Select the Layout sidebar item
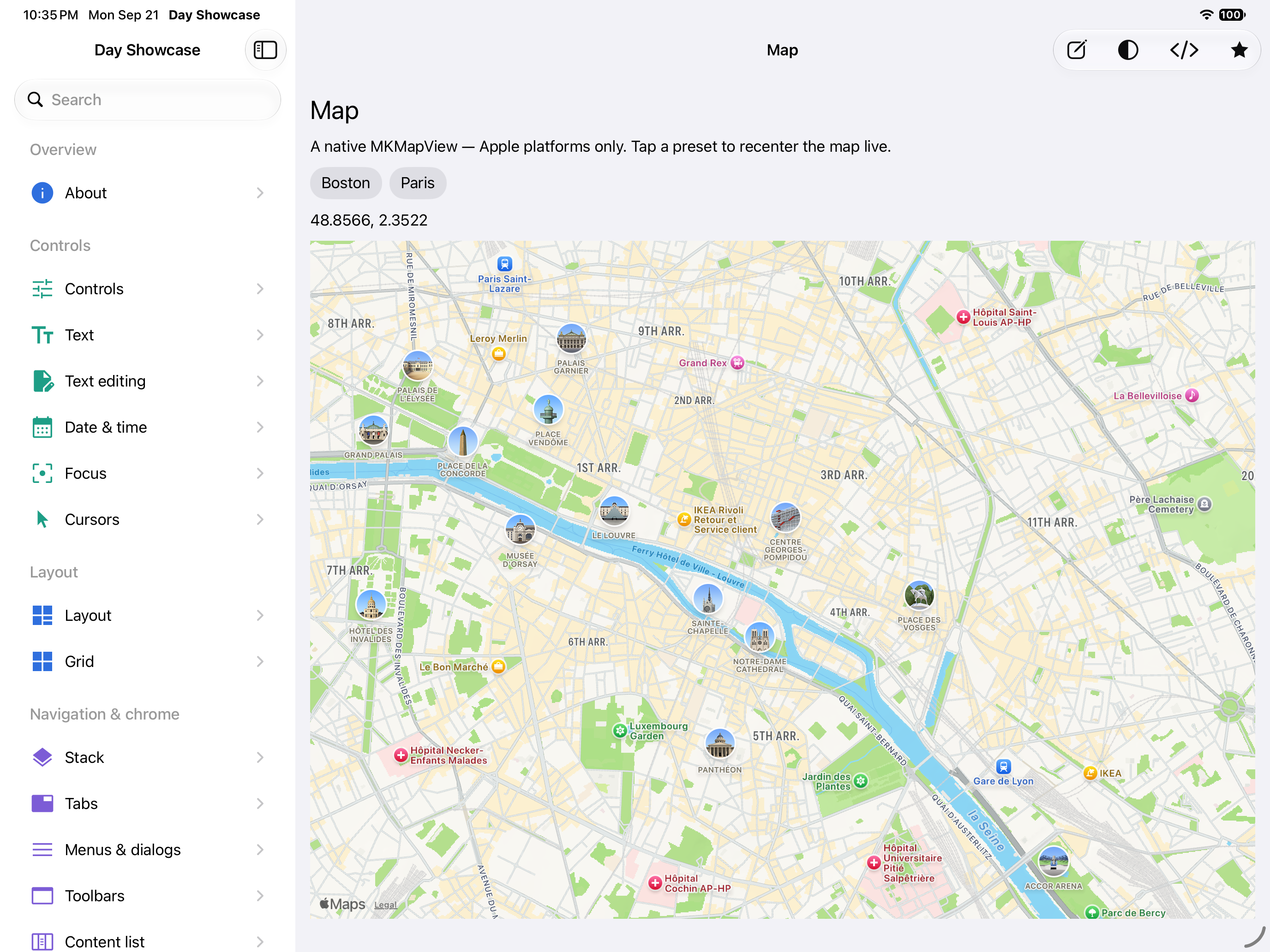 point(148,615)
